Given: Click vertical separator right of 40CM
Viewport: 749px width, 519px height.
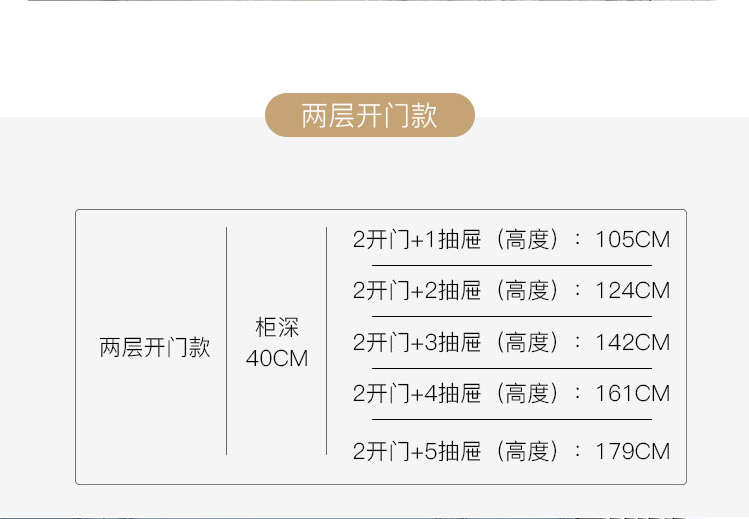Looking at the screenshot, I should click(x=327, y=341).
